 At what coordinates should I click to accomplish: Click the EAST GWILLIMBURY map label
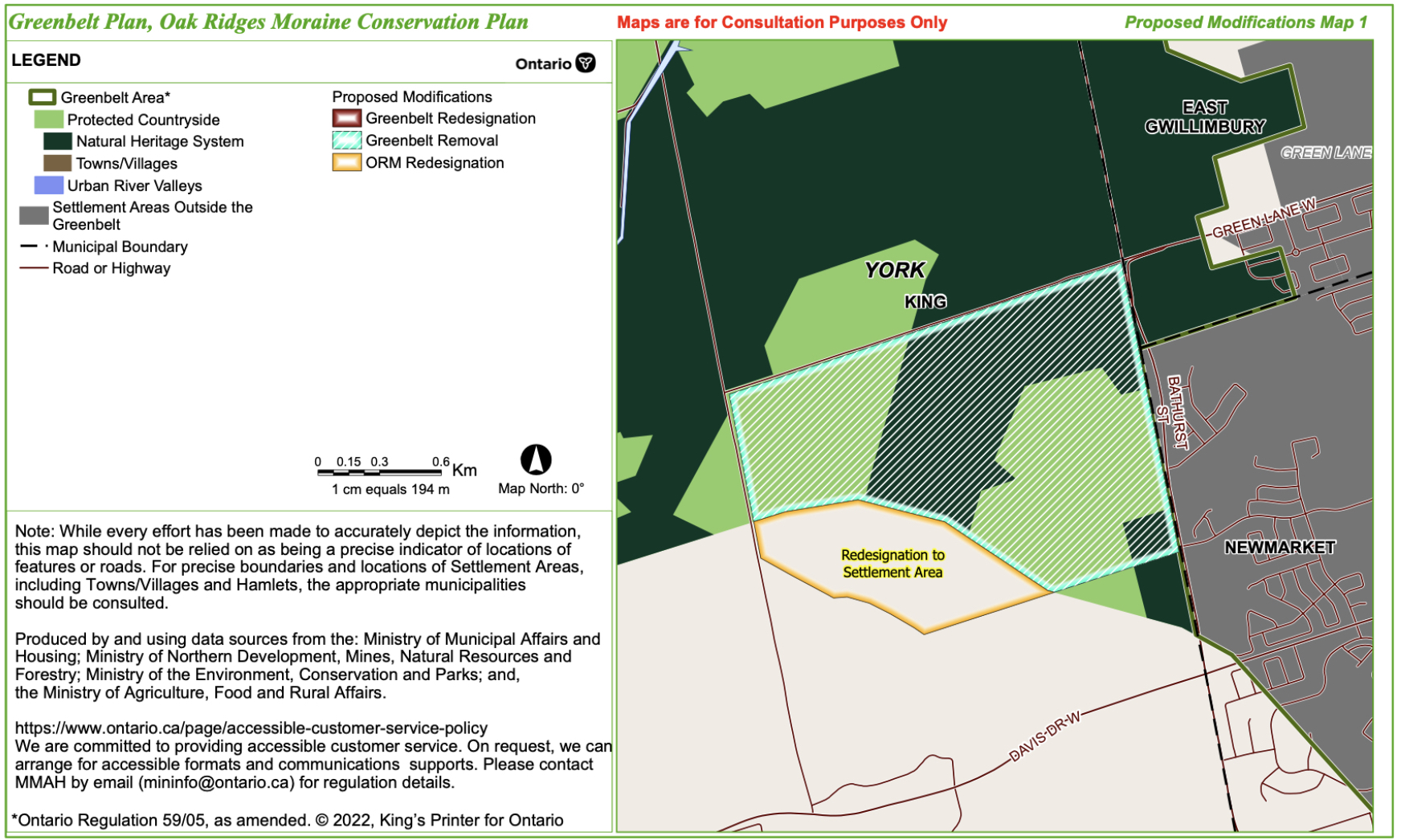1205,117
